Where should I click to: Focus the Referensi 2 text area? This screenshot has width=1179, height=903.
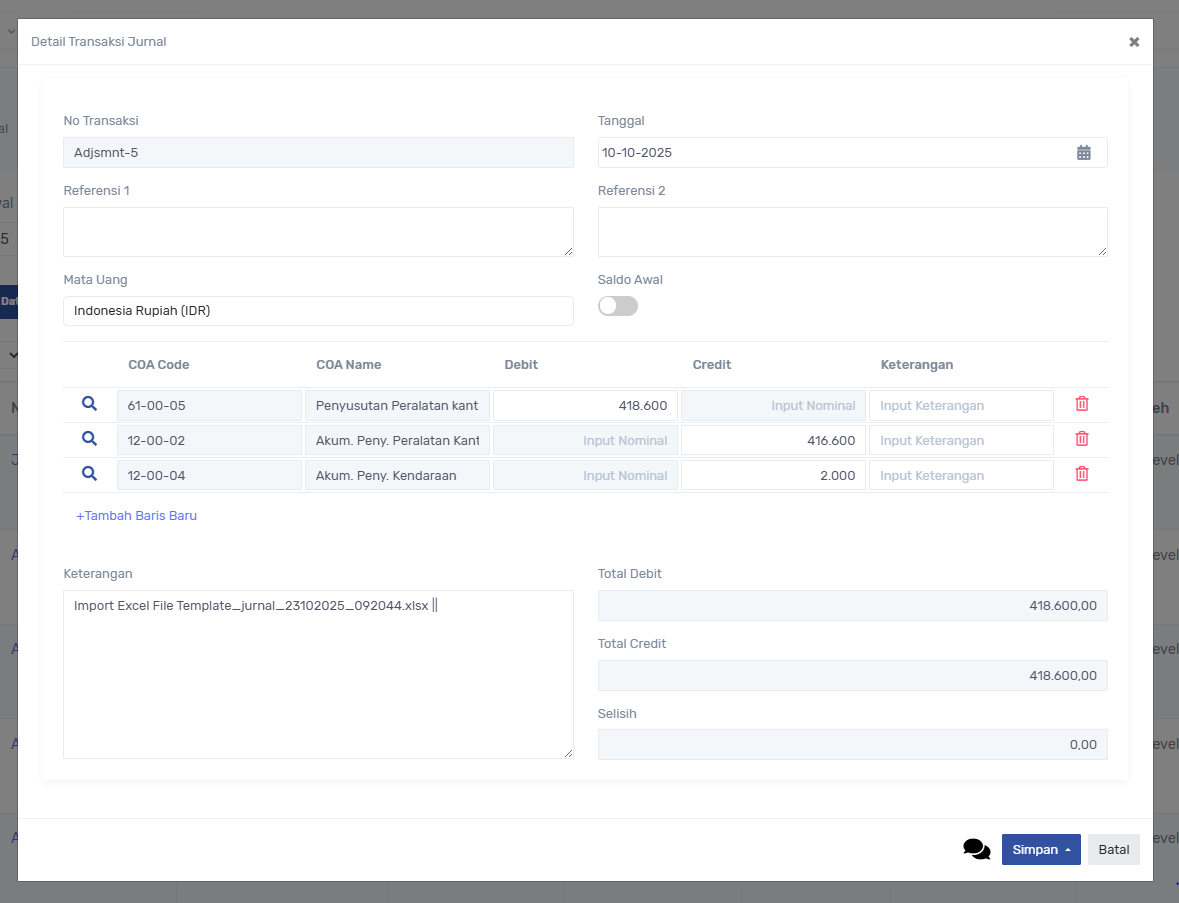852,232
